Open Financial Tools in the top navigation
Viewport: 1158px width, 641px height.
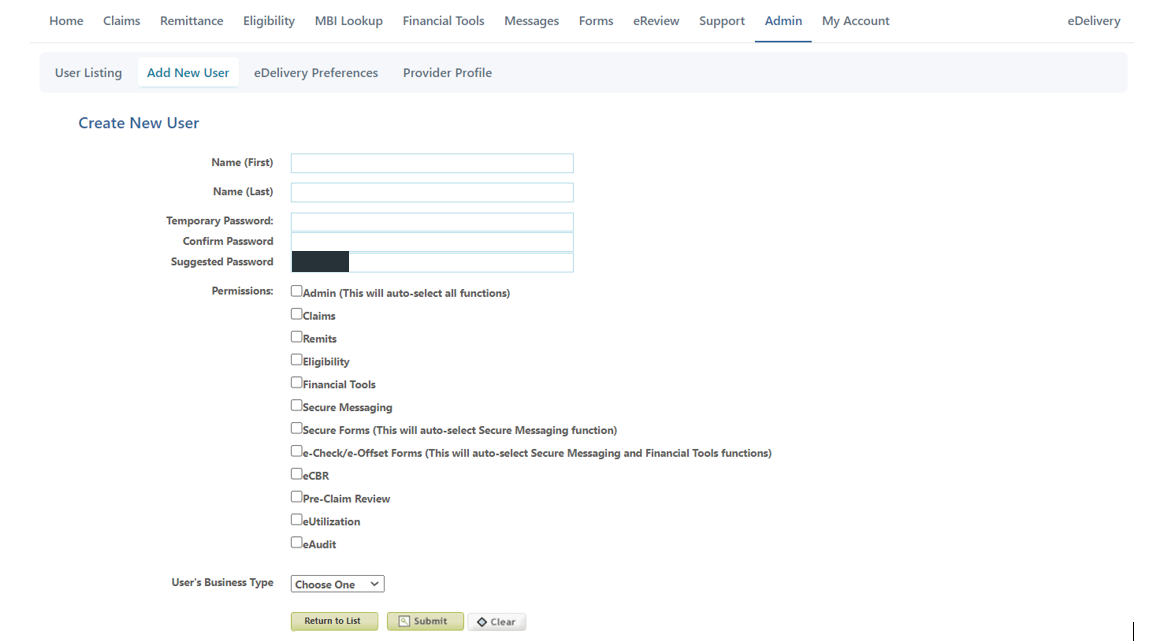(443, 21)
